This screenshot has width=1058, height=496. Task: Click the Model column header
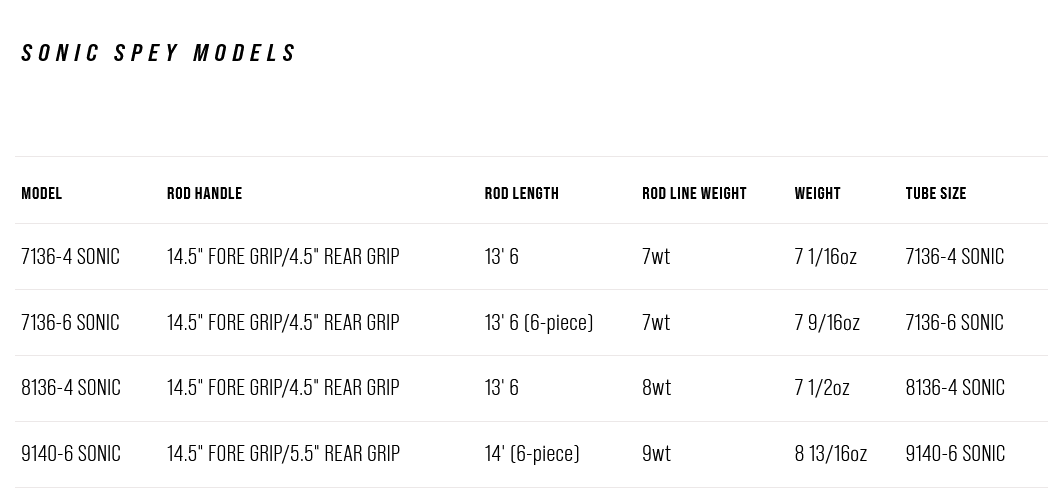42,194
